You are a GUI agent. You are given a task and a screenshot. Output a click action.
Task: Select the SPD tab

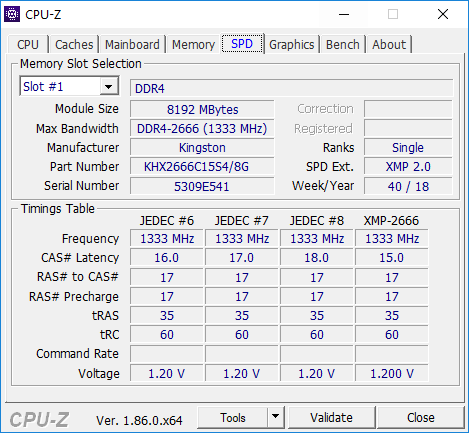(x=242, y=43)
